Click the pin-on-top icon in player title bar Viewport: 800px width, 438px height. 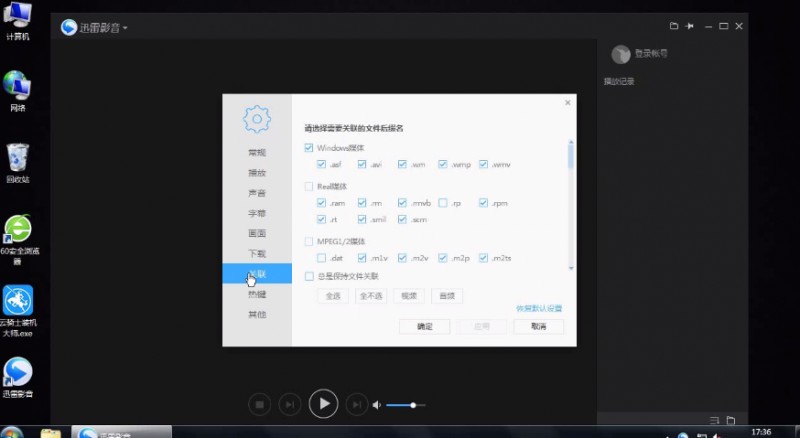(689, 26)
